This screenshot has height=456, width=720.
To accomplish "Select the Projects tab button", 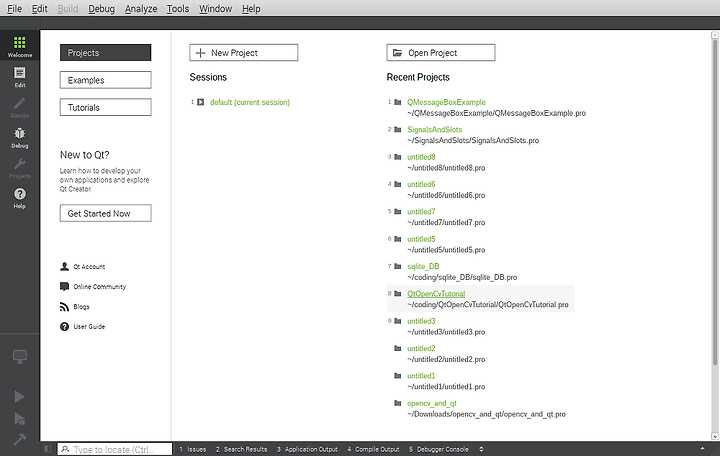I will click(x=106, y=52).
